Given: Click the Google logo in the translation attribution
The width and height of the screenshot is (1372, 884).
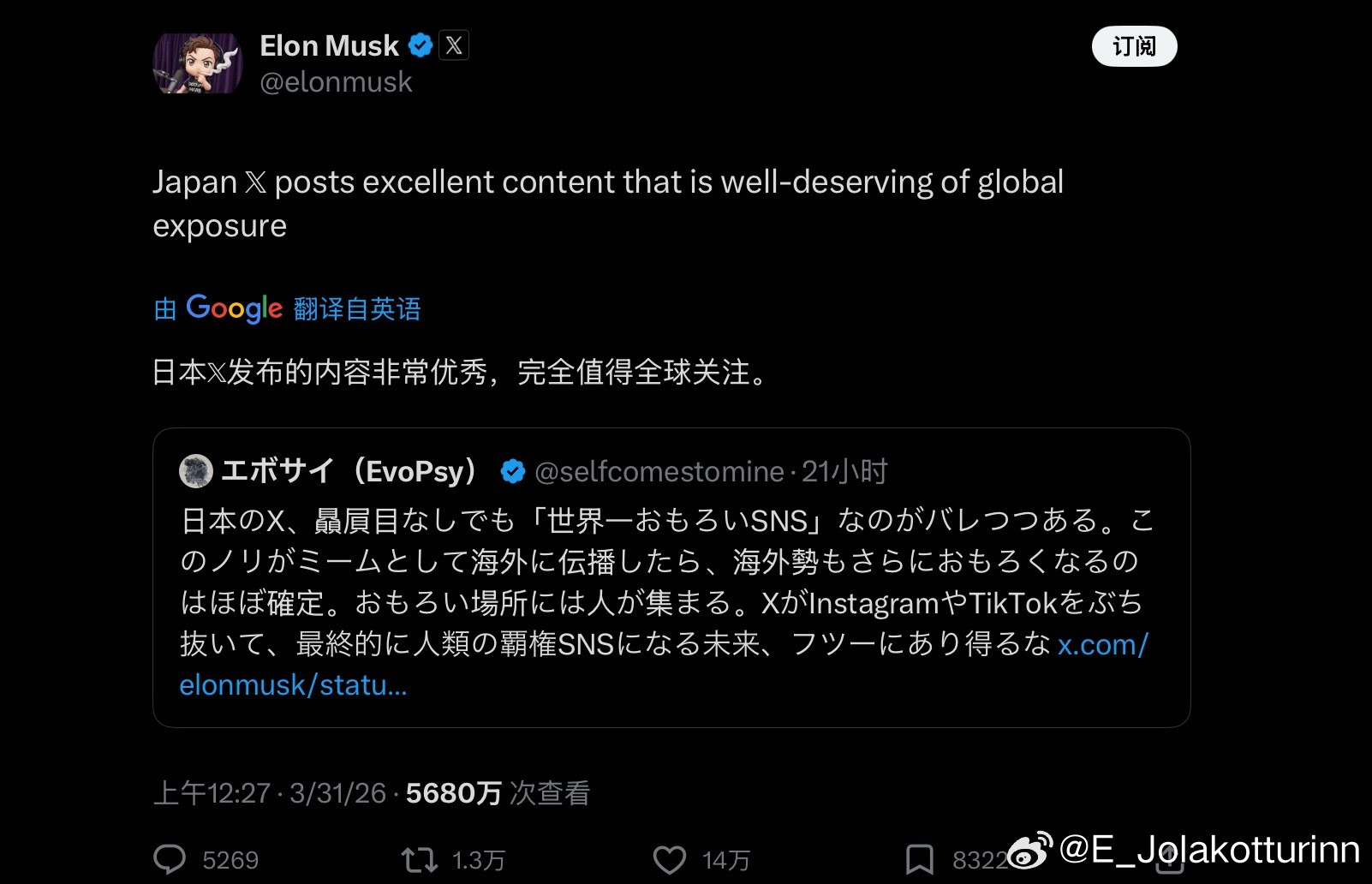Looking at the screenshot, I should point(232,308).
